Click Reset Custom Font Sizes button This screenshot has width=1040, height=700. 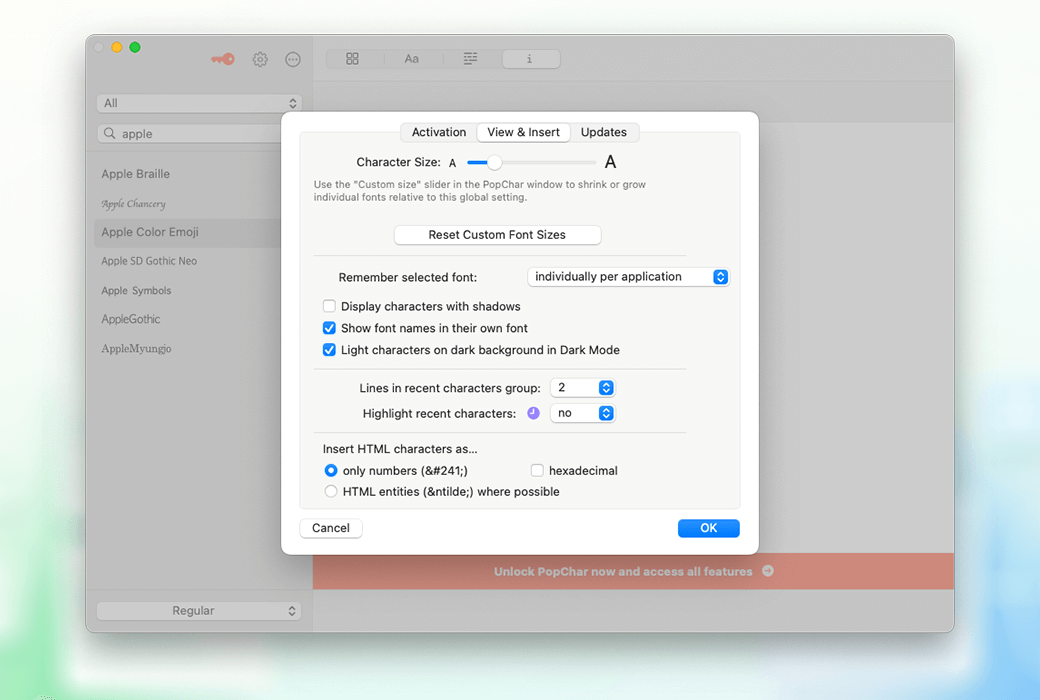497,235
